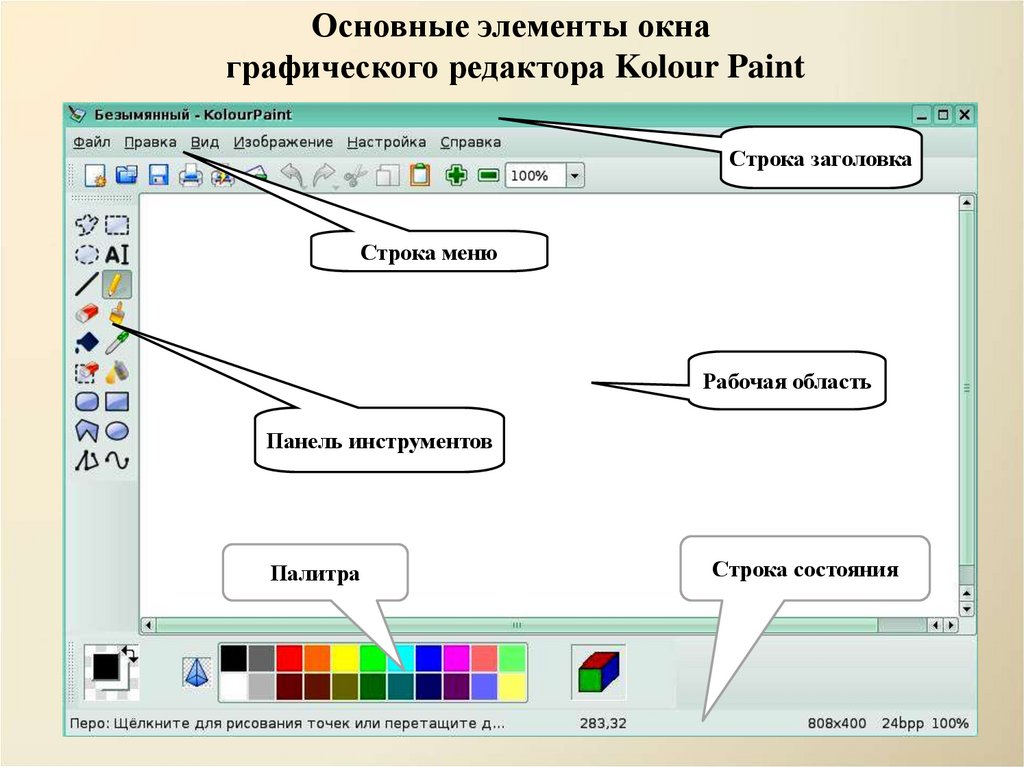Click the Print icon in the toolbar

pyautogui.click(x=191, y=175)
